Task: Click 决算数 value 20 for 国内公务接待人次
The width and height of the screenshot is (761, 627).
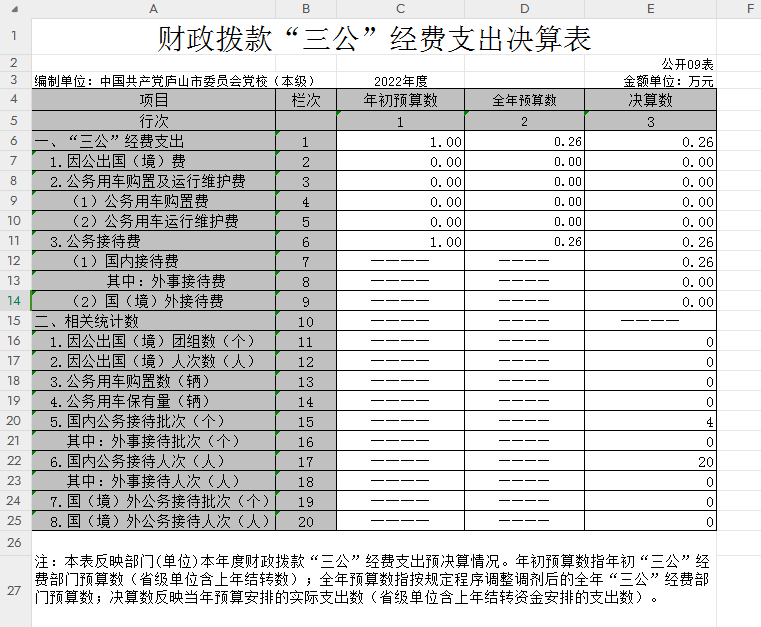Action: tap(651, 462)
